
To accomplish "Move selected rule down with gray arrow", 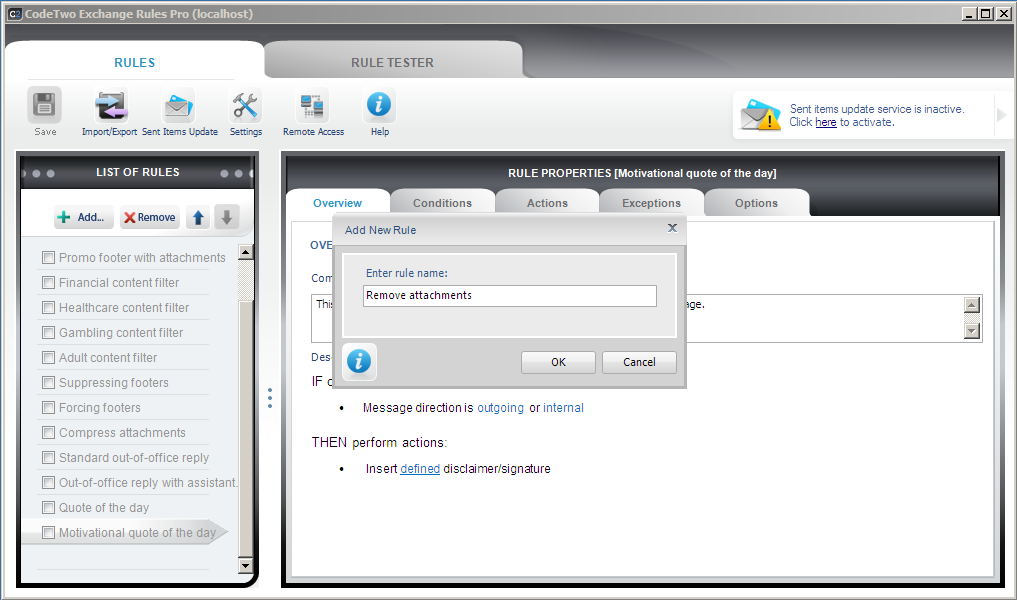I will (226, 217).
